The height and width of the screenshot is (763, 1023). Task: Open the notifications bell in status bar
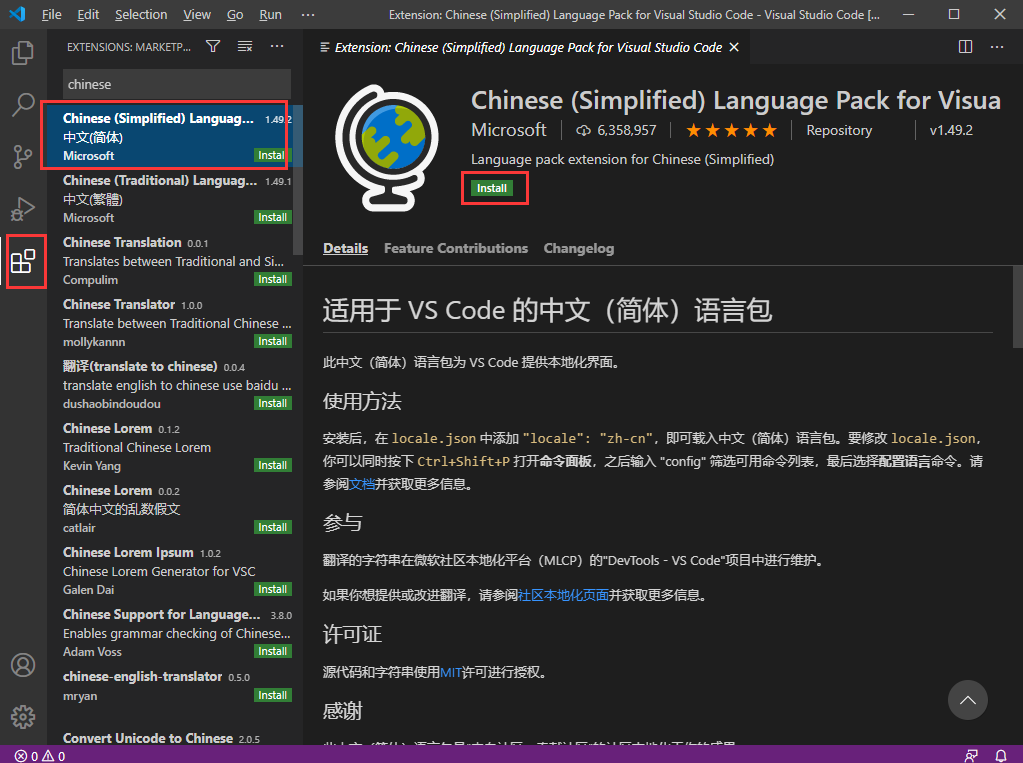(x=1001, y=756)
